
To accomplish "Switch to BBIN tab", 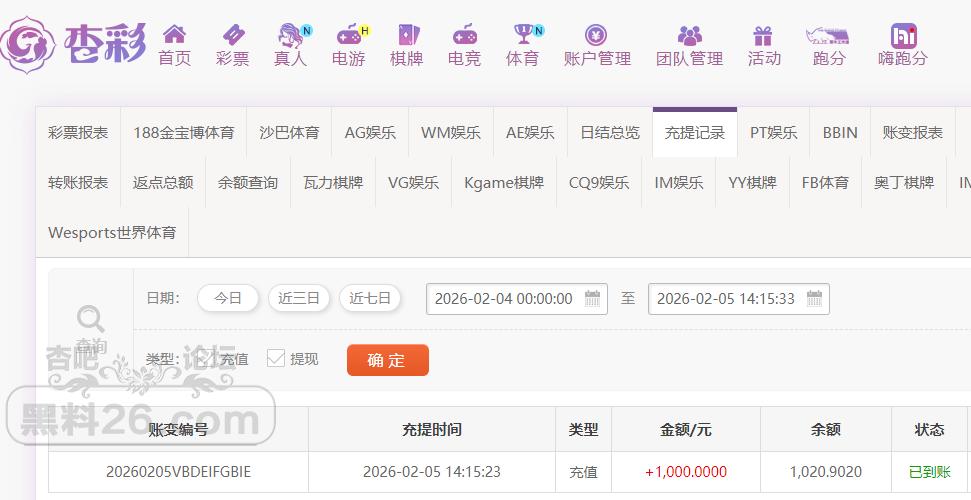I will (840, 133).
